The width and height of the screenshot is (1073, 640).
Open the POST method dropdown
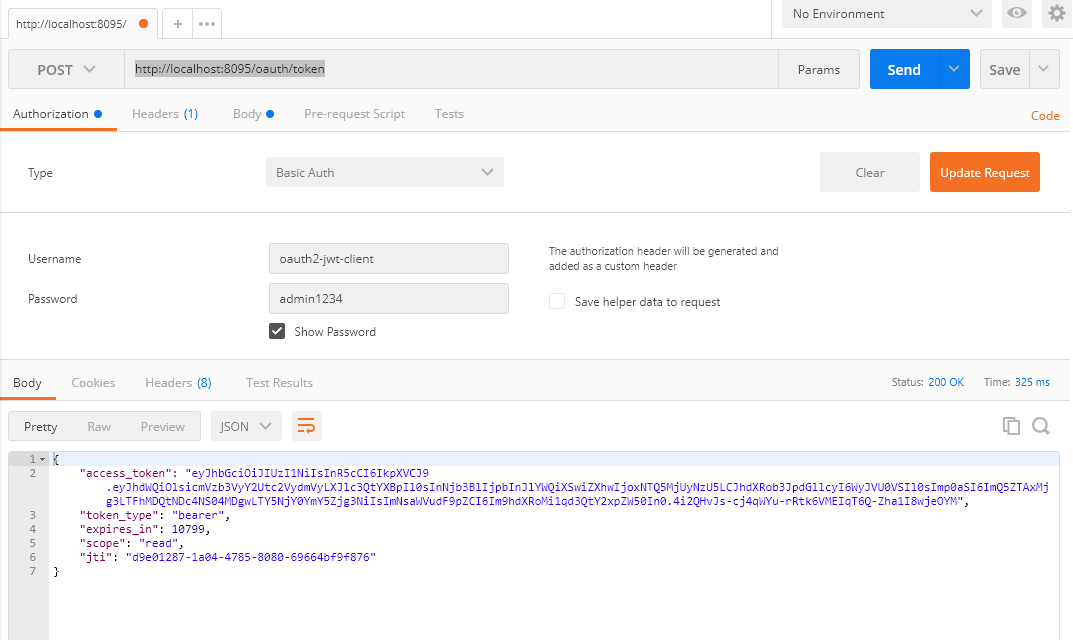64,69
